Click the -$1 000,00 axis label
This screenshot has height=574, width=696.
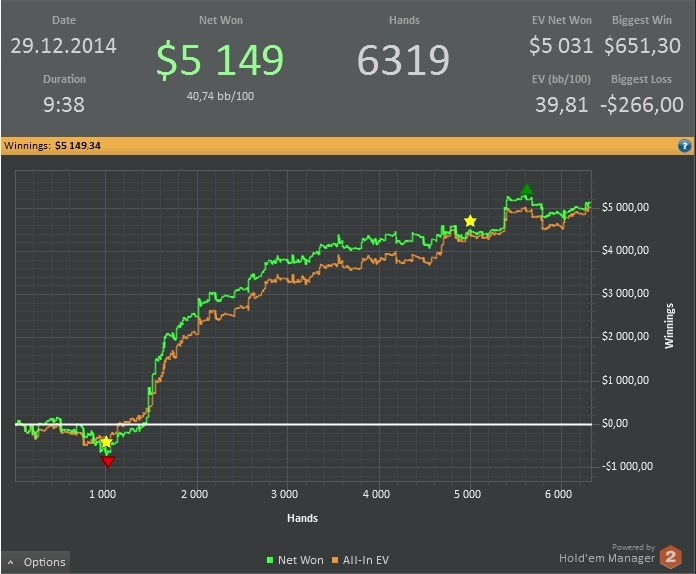(x=627, y=466)
